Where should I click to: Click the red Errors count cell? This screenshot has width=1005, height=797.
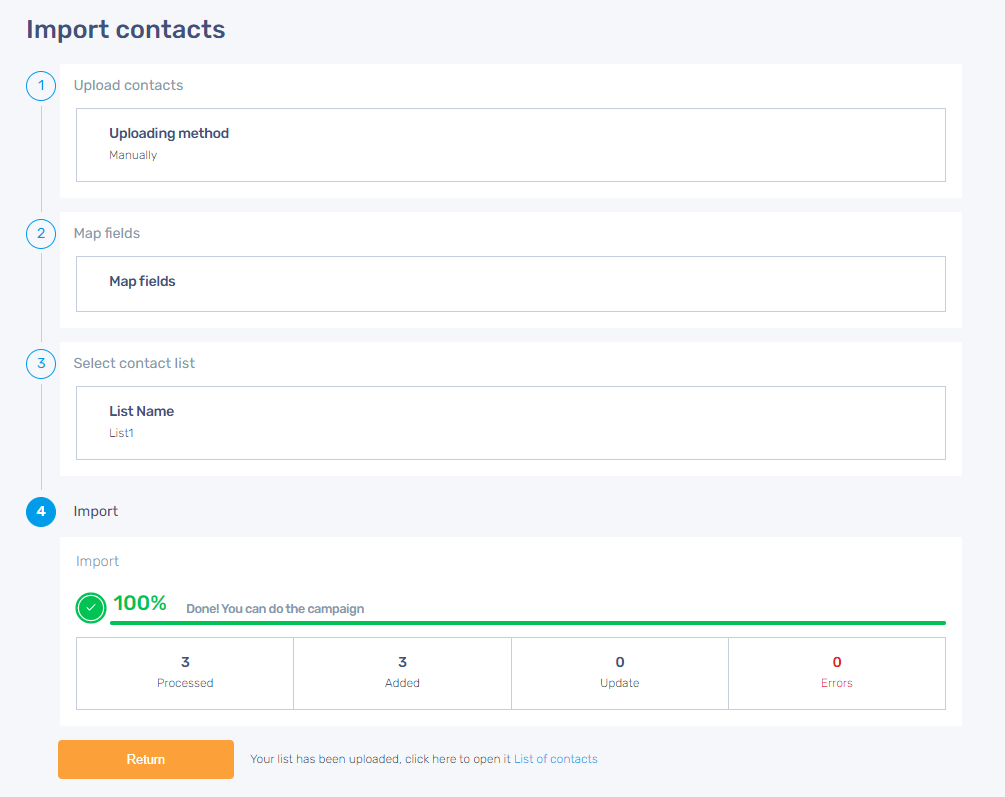click(x=837, y=673)
